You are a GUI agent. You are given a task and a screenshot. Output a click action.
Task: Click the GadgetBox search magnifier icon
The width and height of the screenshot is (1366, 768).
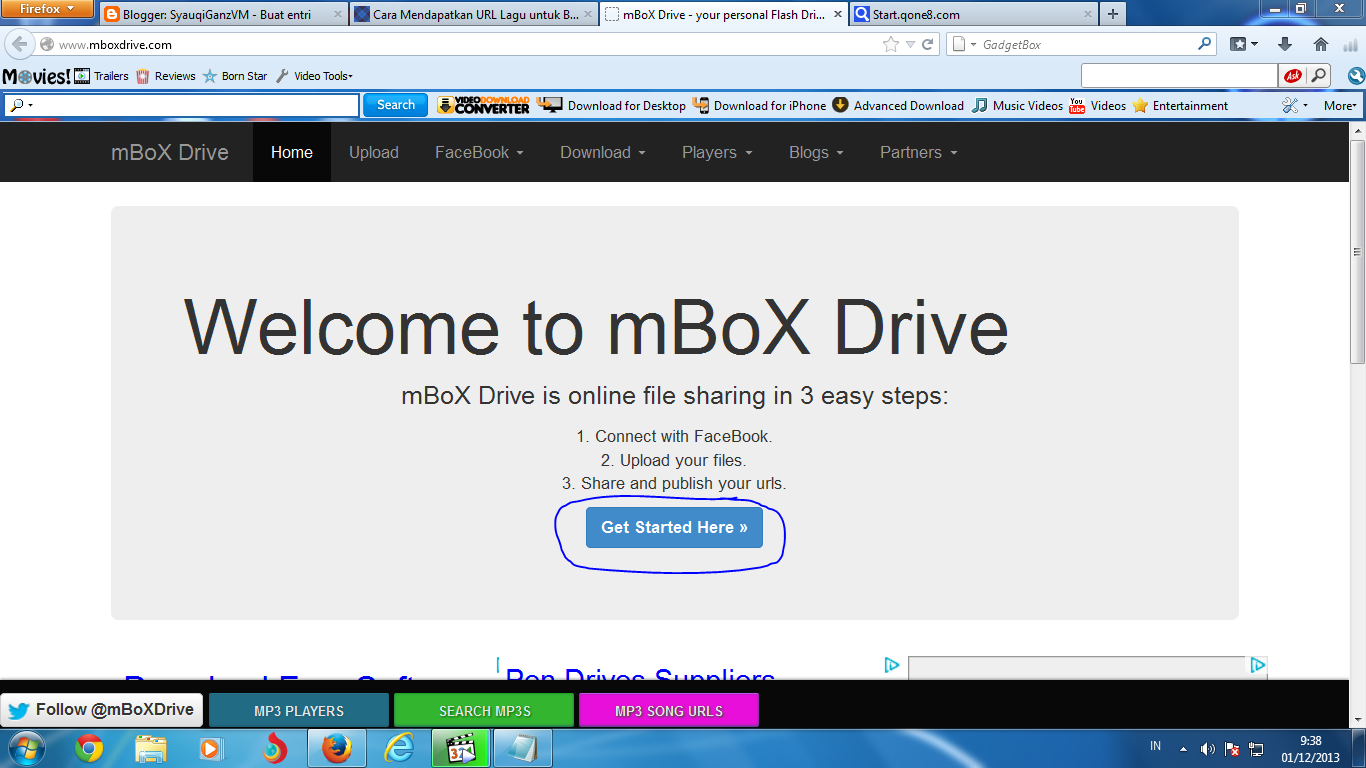point(1204,44)
